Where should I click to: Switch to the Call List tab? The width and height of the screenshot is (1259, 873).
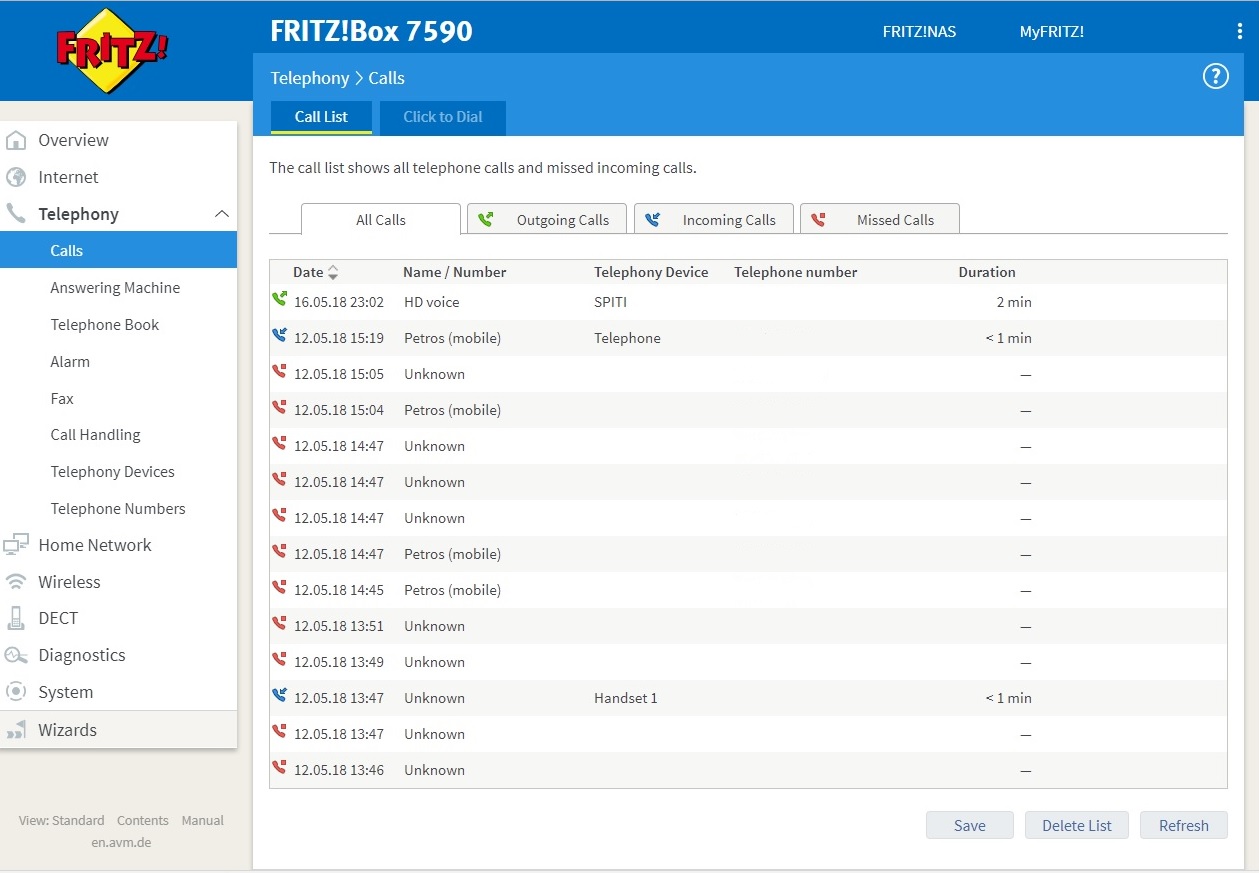coord(321,117)
